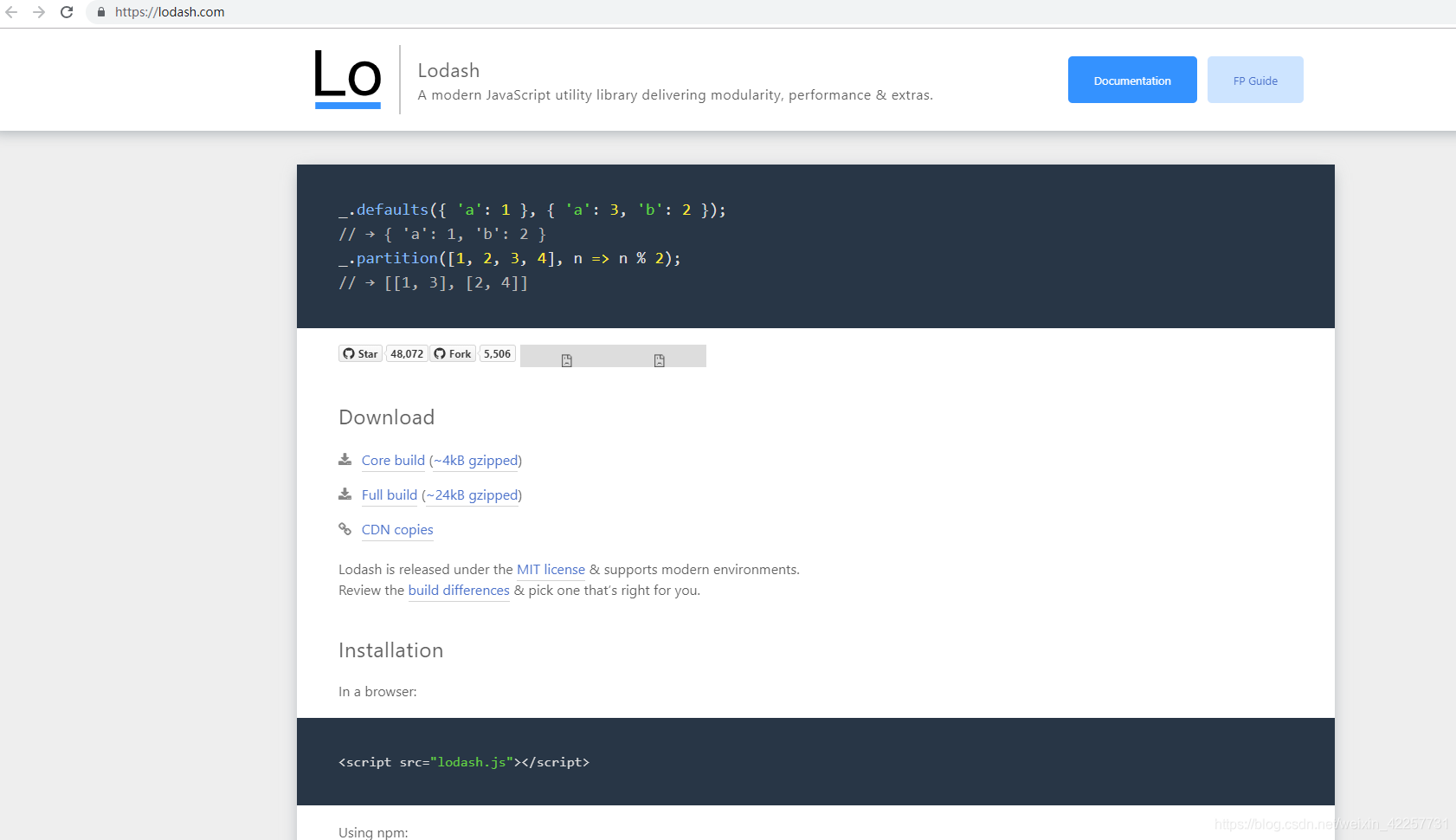Click the "// → { 'a': 1, 'b': 2 }" comment line
The height and width of the screenshot is (840, 1456).
pyautogui.click(x=442, y=234)
